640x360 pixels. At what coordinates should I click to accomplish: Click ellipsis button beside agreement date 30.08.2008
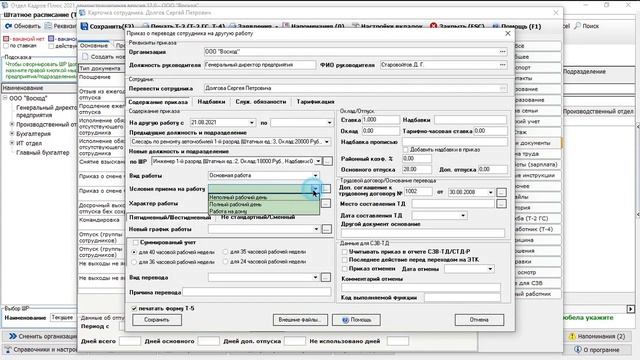point(502,192)
